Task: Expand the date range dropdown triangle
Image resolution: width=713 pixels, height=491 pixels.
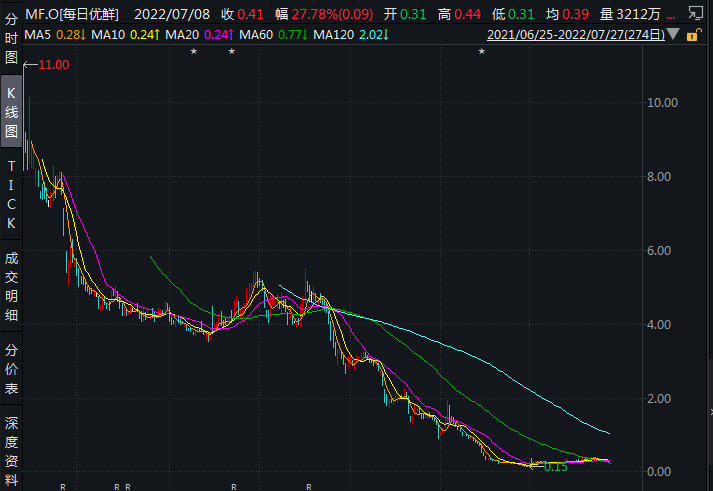Action: (673, 35)
